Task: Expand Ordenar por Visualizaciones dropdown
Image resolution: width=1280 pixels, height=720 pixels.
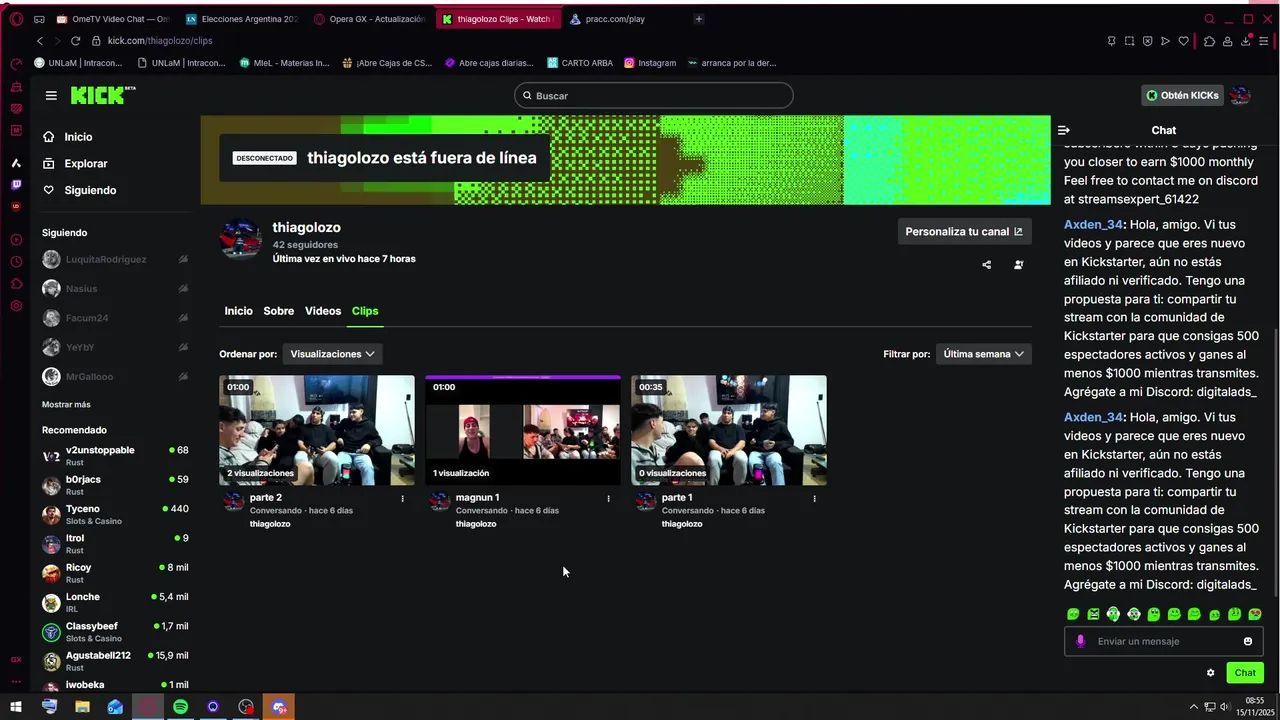Action: [332, 354]
